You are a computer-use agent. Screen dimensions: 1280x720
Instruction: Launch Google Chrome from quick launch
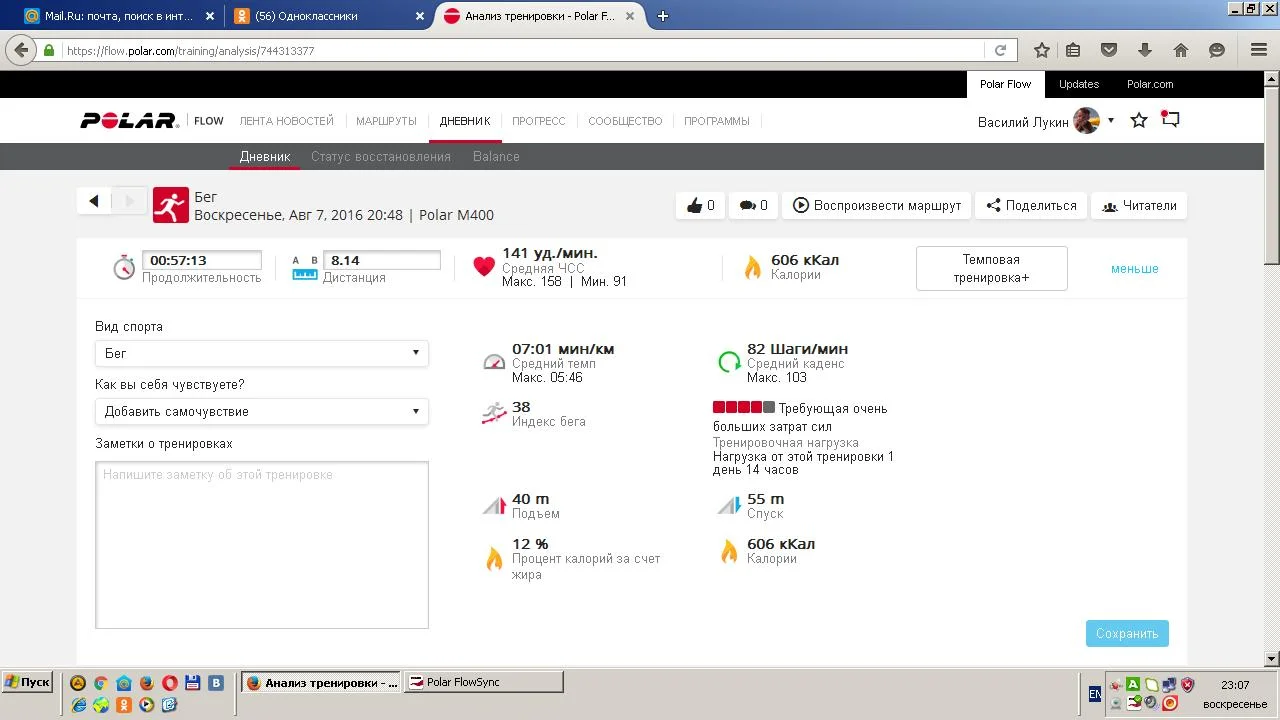(100, 683)
